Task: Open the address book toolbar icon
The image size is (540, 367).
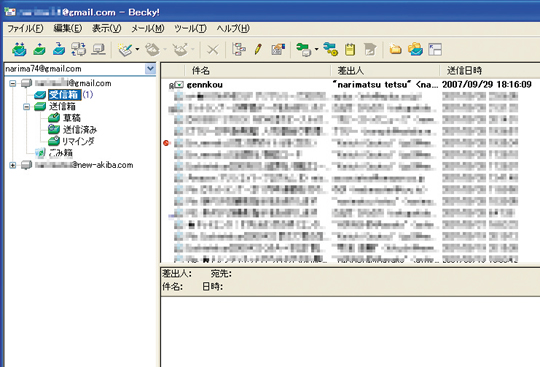Action: coord(278,49)
